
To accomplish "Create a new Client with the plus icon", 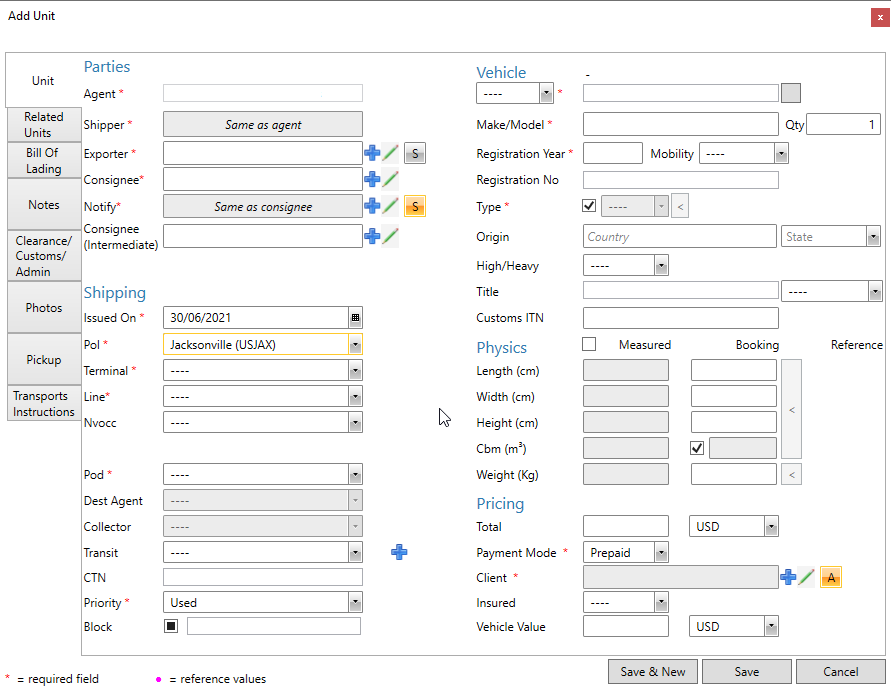I will point(790,577).
